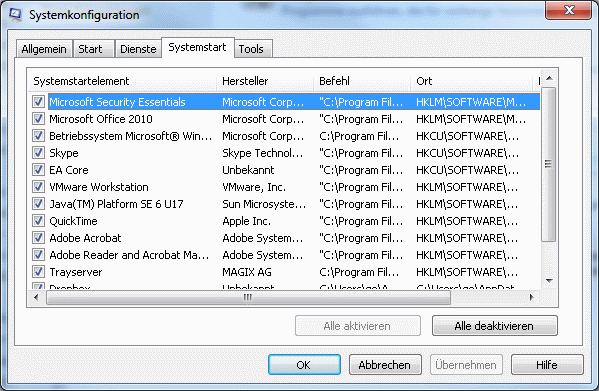Select the QuickTime entry name
The width and height of the screenshot is (599, 391).
[73, 221]
